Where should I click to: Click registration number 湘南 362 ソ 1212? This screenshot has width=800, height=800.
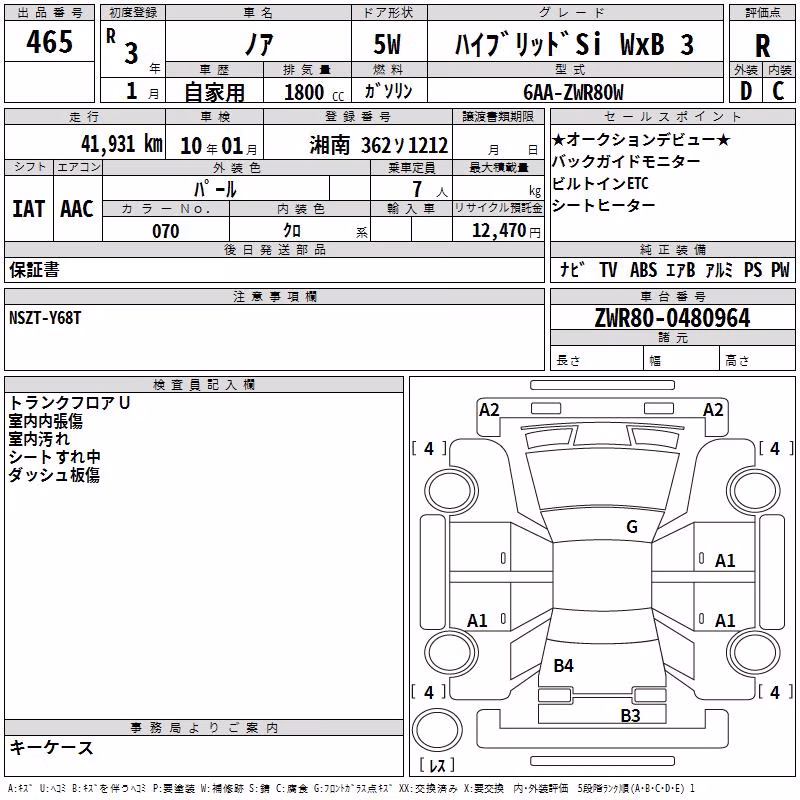click(x=379, y=145)
